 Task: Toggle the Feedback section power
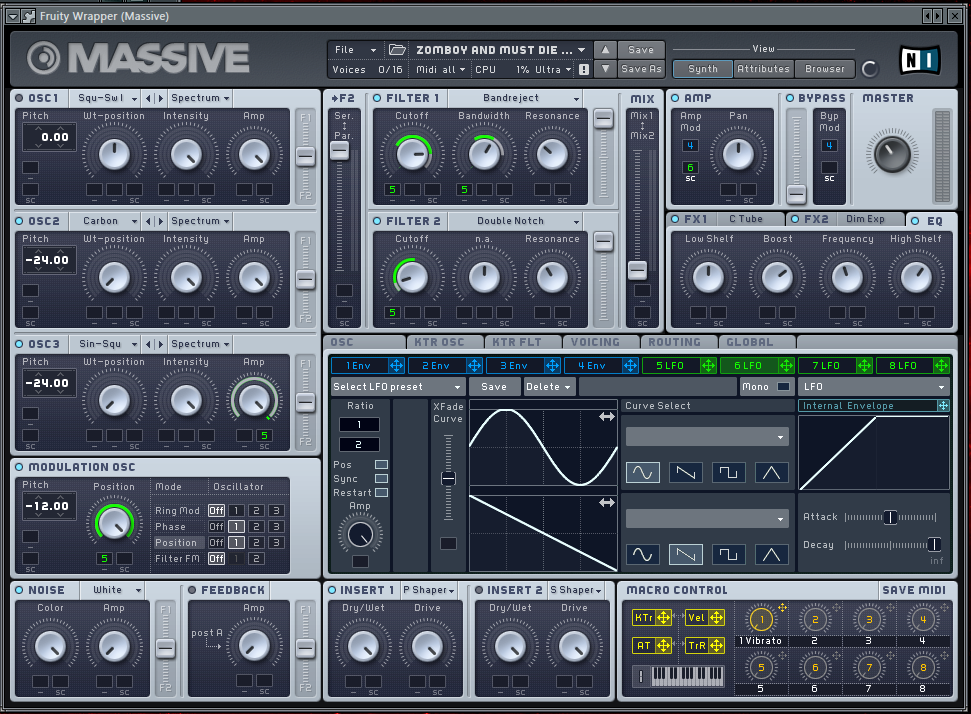192,590
